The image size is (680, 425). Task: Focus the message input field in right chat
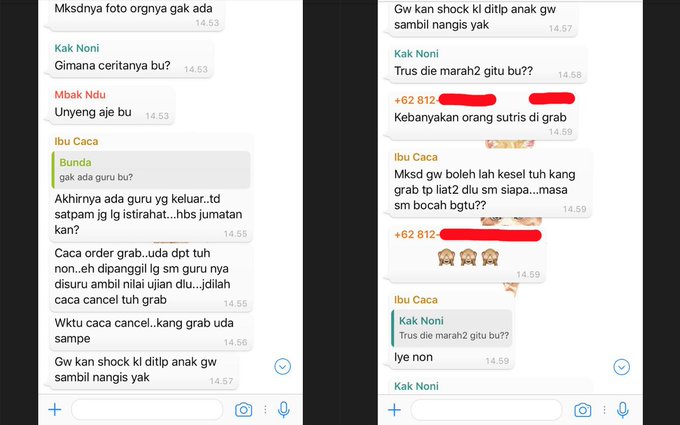[486, 409]
